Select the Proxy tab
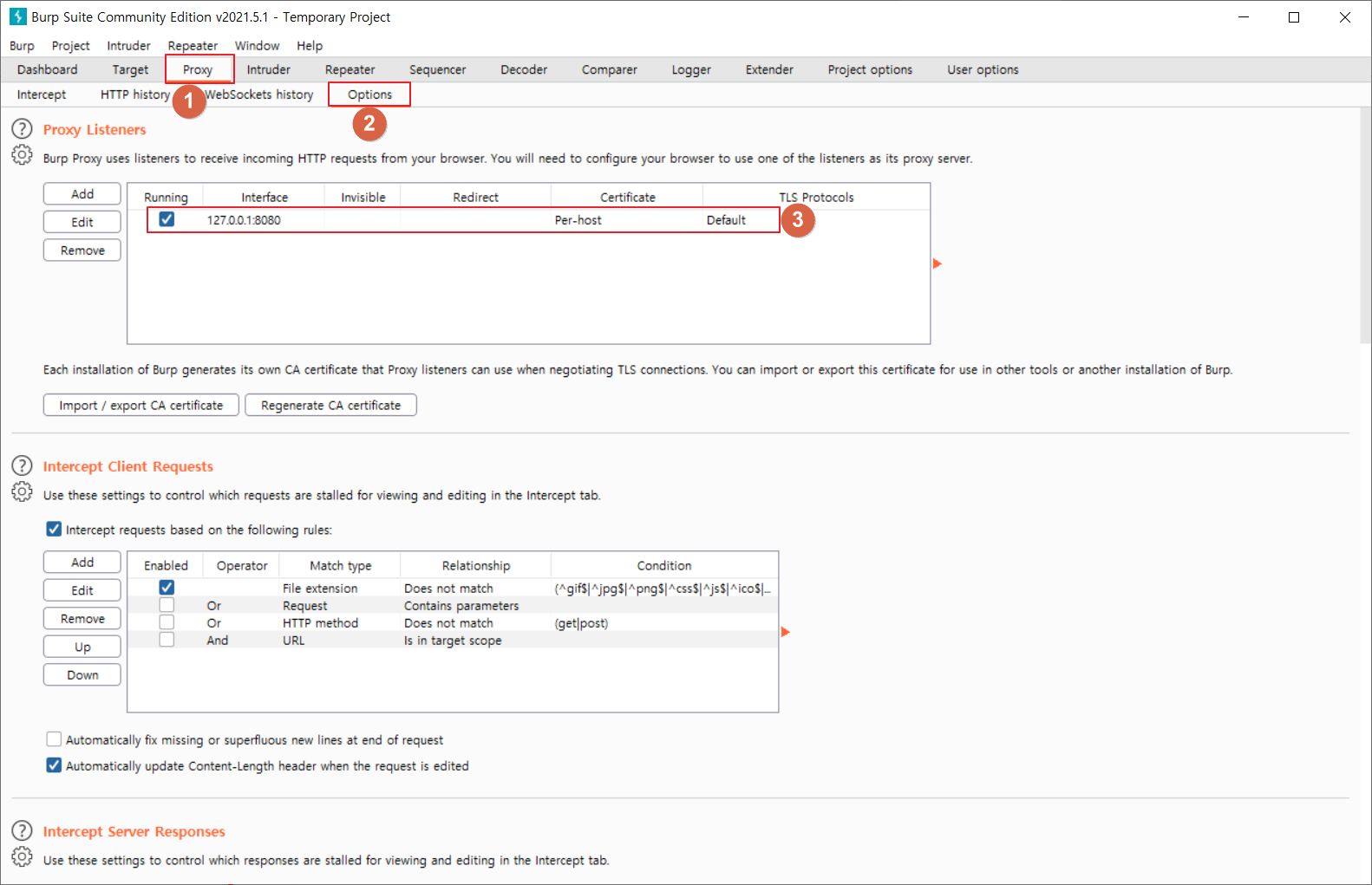The image size is (1372, 885). [198, 69]
